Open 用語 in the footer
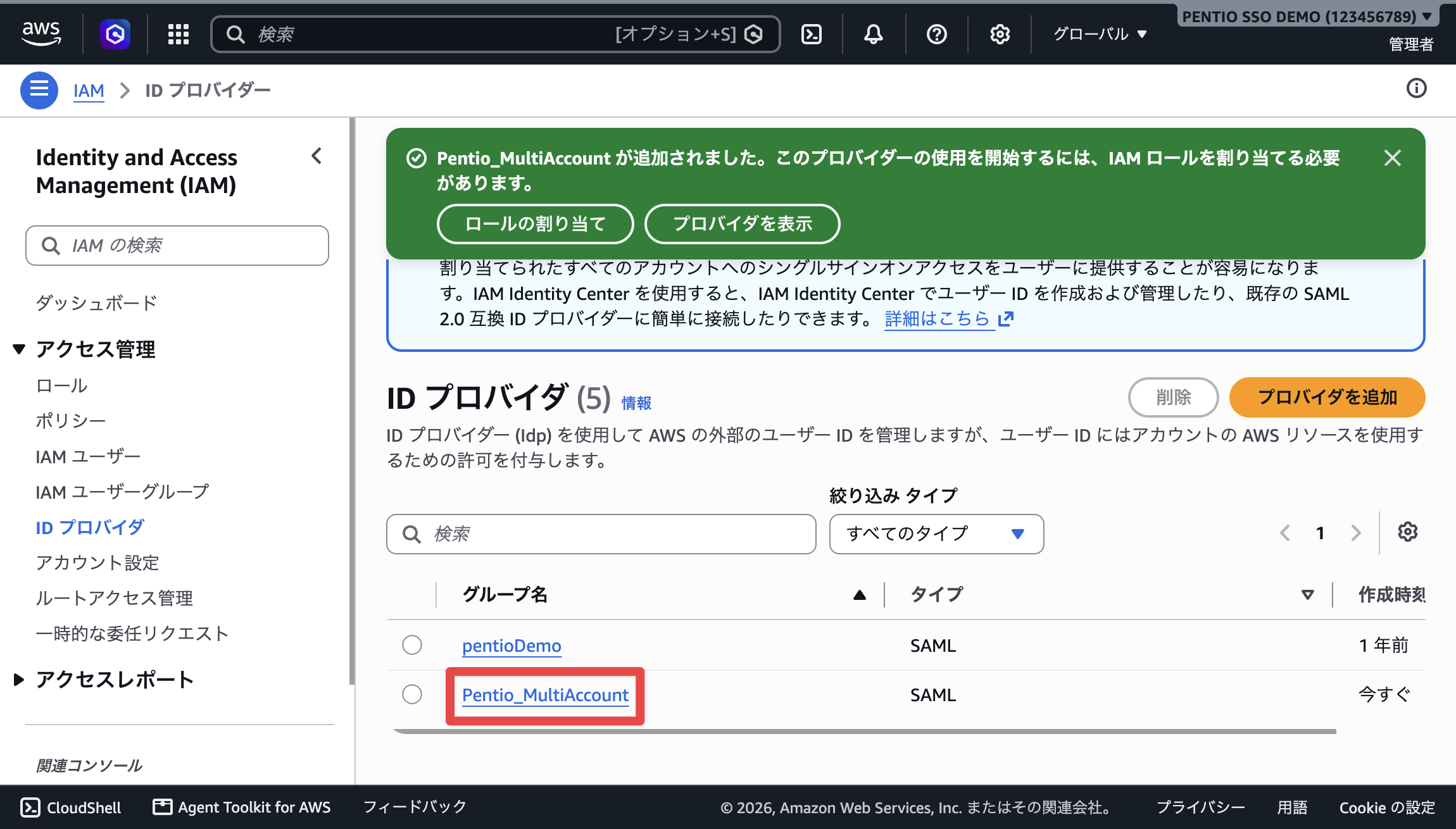The image size is (1456, 829). pyautogui.click(x=1292, y=807)
